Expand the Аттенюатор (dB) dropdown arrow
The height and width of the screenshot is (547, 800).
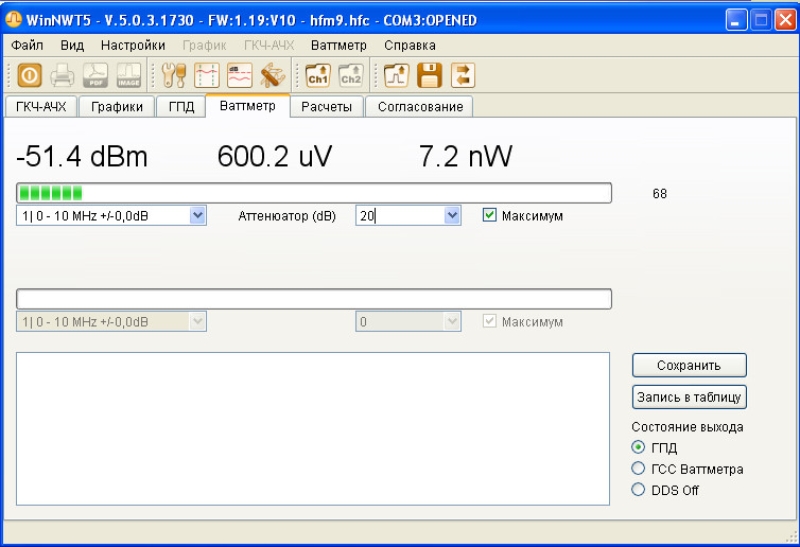[452, 215]
